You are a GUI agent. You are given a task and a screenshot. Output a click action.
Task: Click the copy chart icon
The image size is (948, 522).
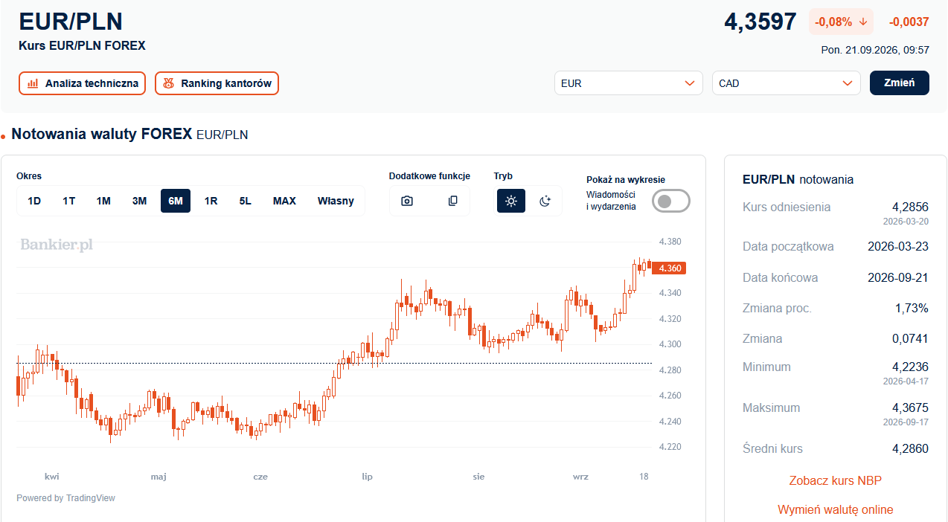click(452, 201)
